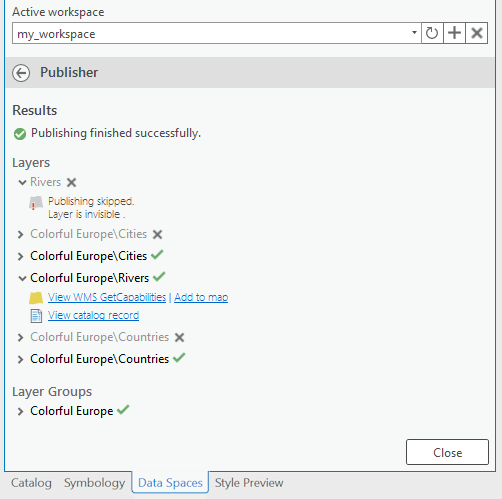The height and width of the screenshot is (499, 502).
Task: Click the Add to map link
Action: pyautogui.click(x=201, y=297)
